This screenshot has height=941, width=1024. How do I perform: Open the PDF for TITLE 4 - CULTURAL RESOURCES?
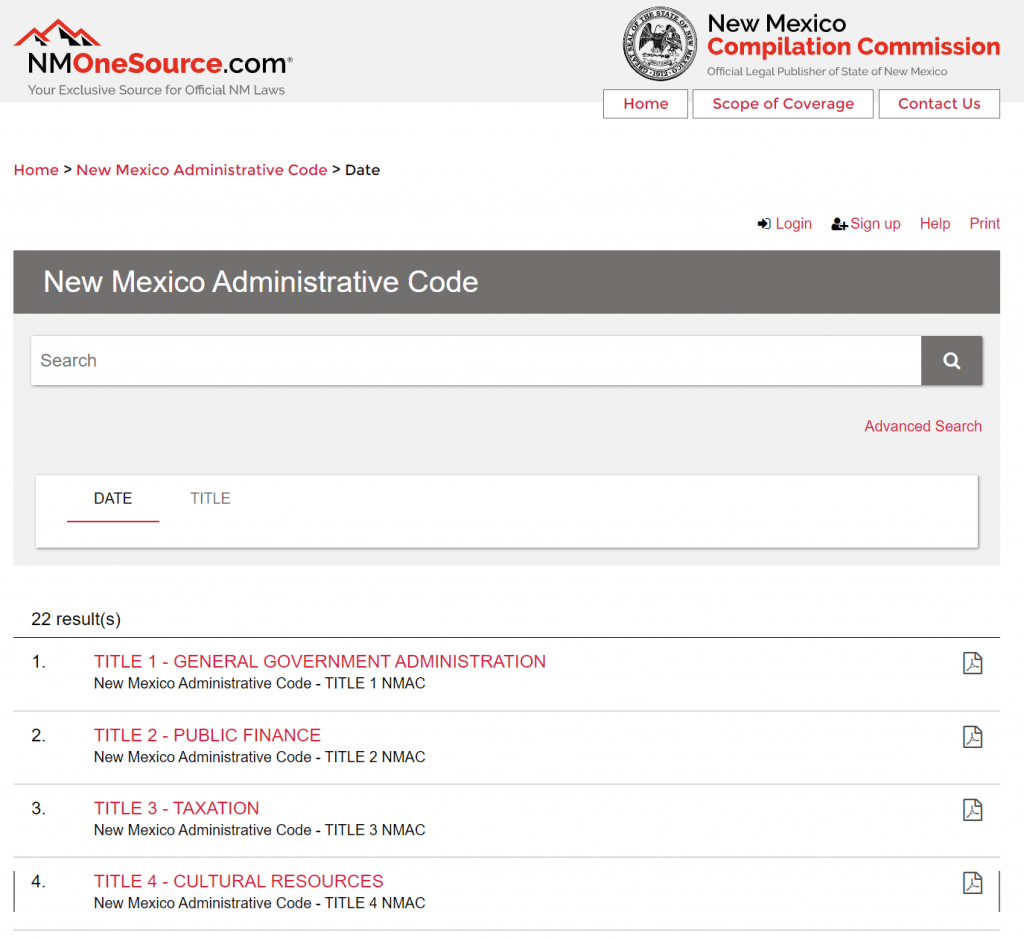coord(972,883)
